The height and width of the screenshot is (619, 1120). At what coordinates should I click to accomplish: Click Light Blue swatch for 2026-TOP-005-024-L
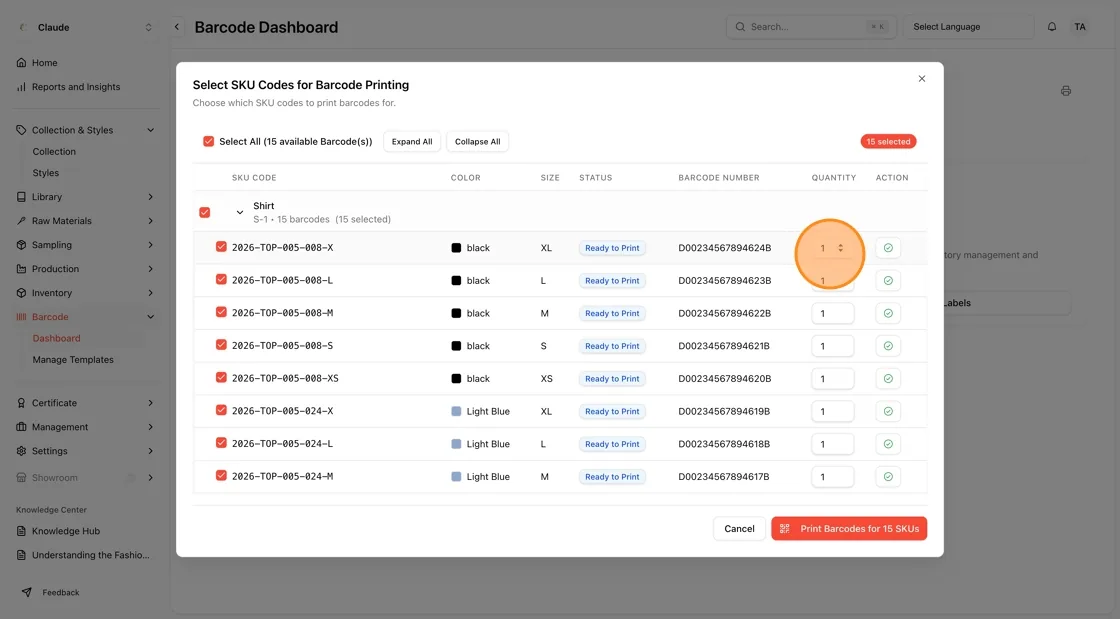point(456,444)
